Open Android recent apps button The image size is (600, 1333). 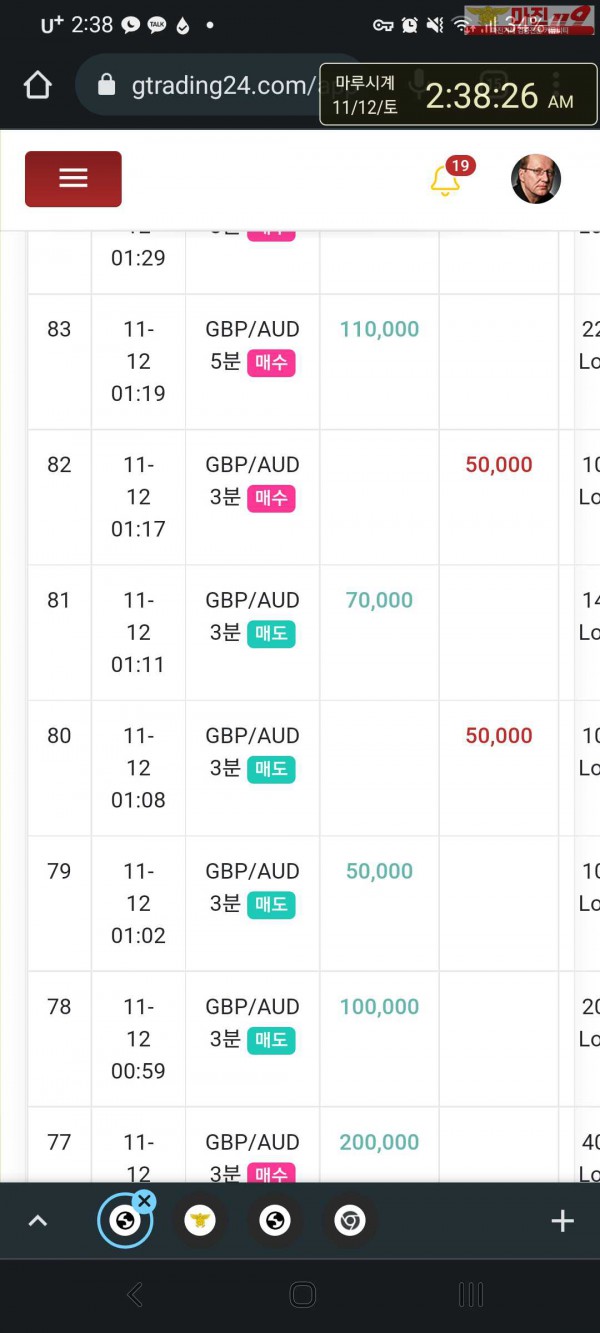click(x=470, y=1295)
